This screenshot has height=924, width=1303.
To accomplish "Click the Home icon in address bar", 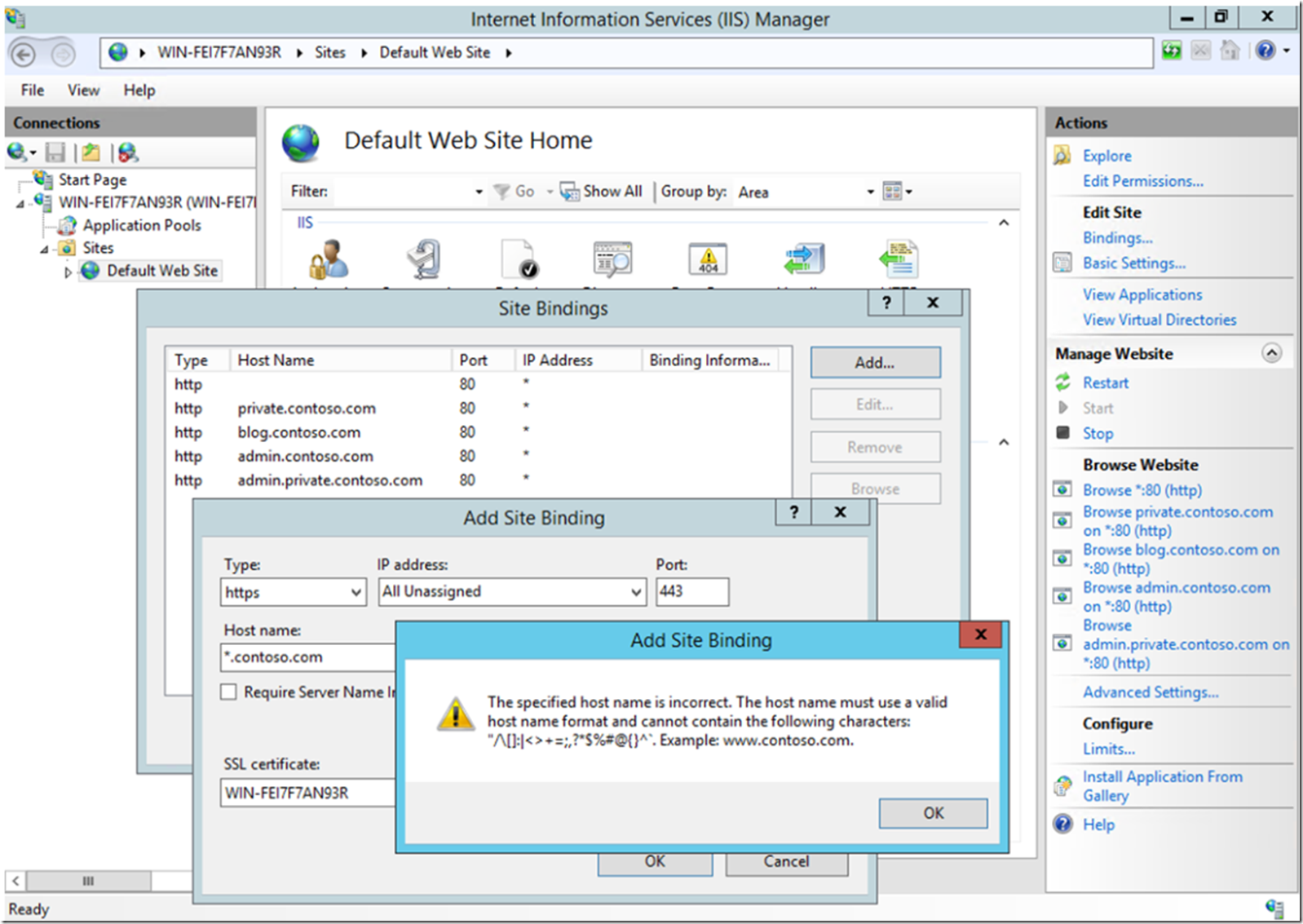I will (1230, 51).
